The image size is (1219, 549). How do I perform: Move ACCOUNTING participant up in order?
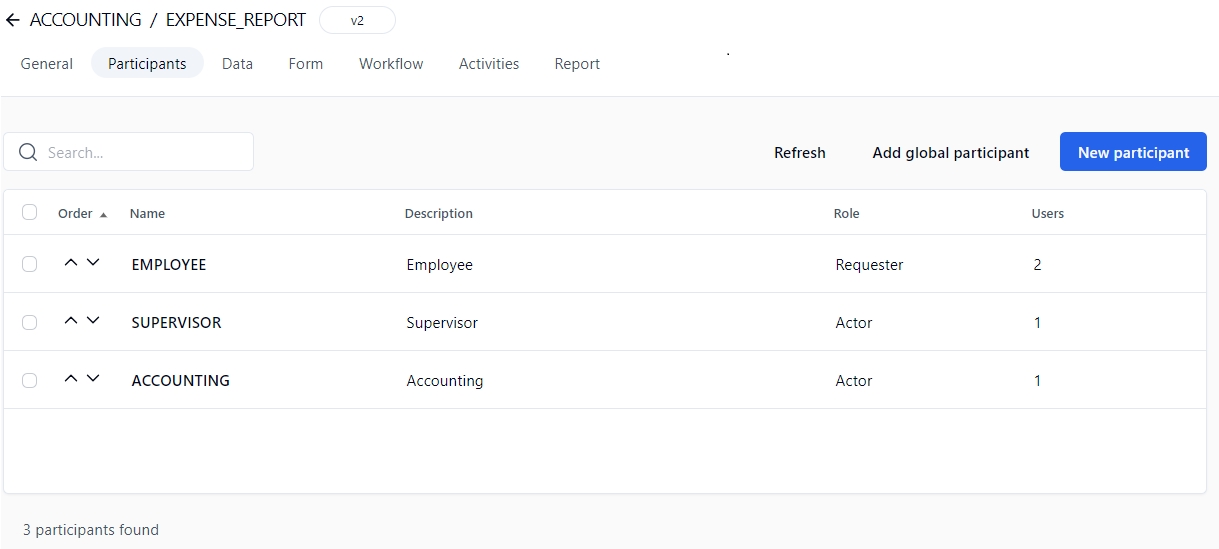pyautogui.click(x=70, y=379)
